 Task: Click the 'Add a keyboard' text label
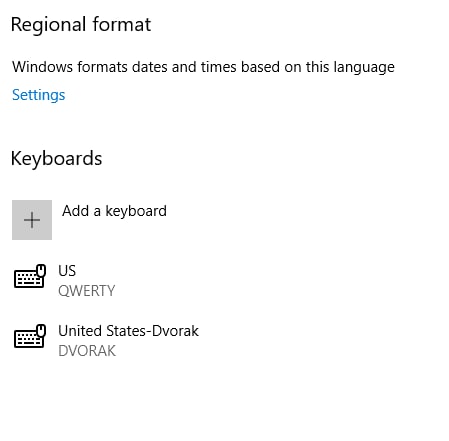click(x=114, y=211)
